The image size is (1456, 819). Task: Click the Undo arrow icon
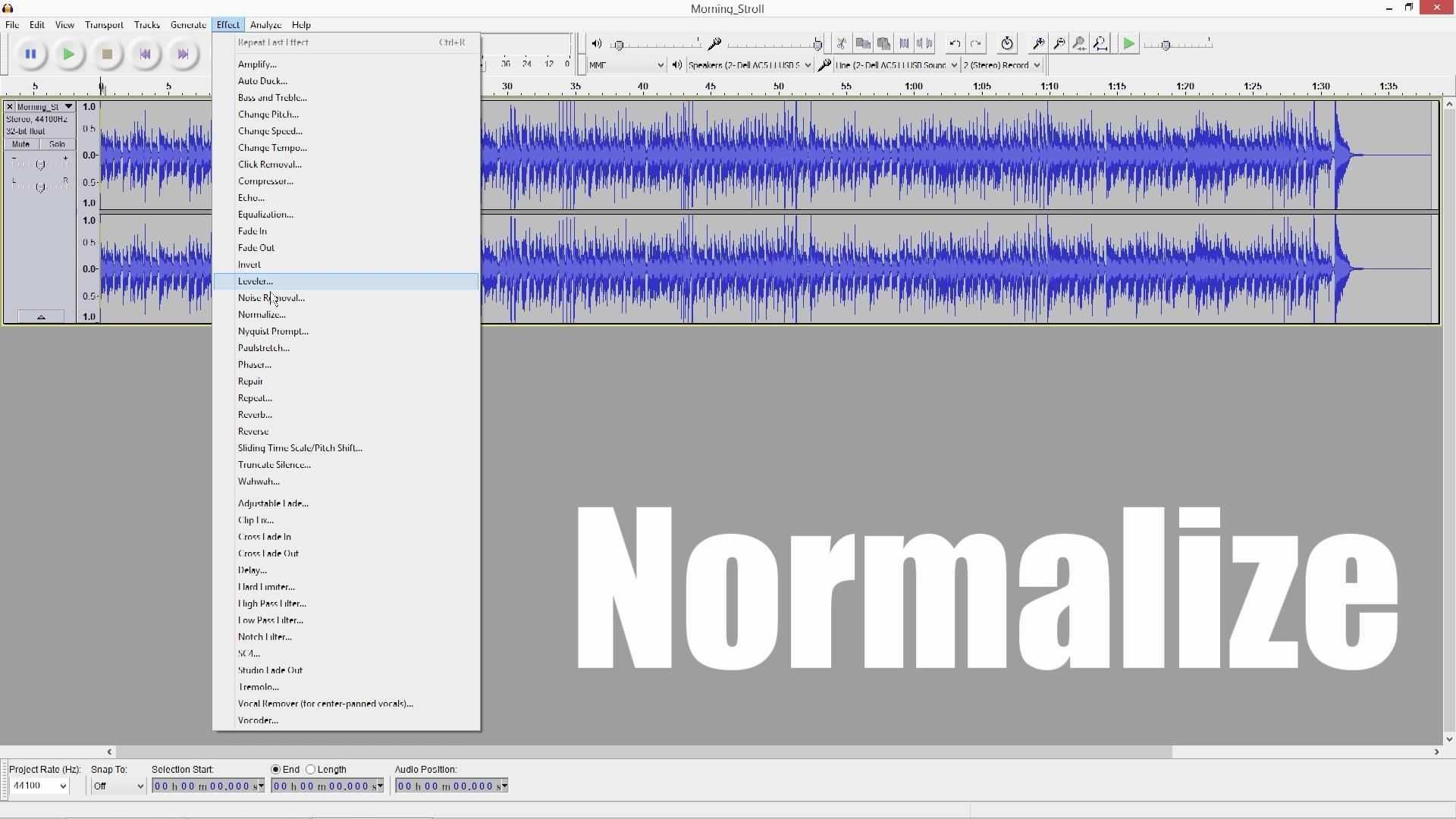click(x=955, y=43)
